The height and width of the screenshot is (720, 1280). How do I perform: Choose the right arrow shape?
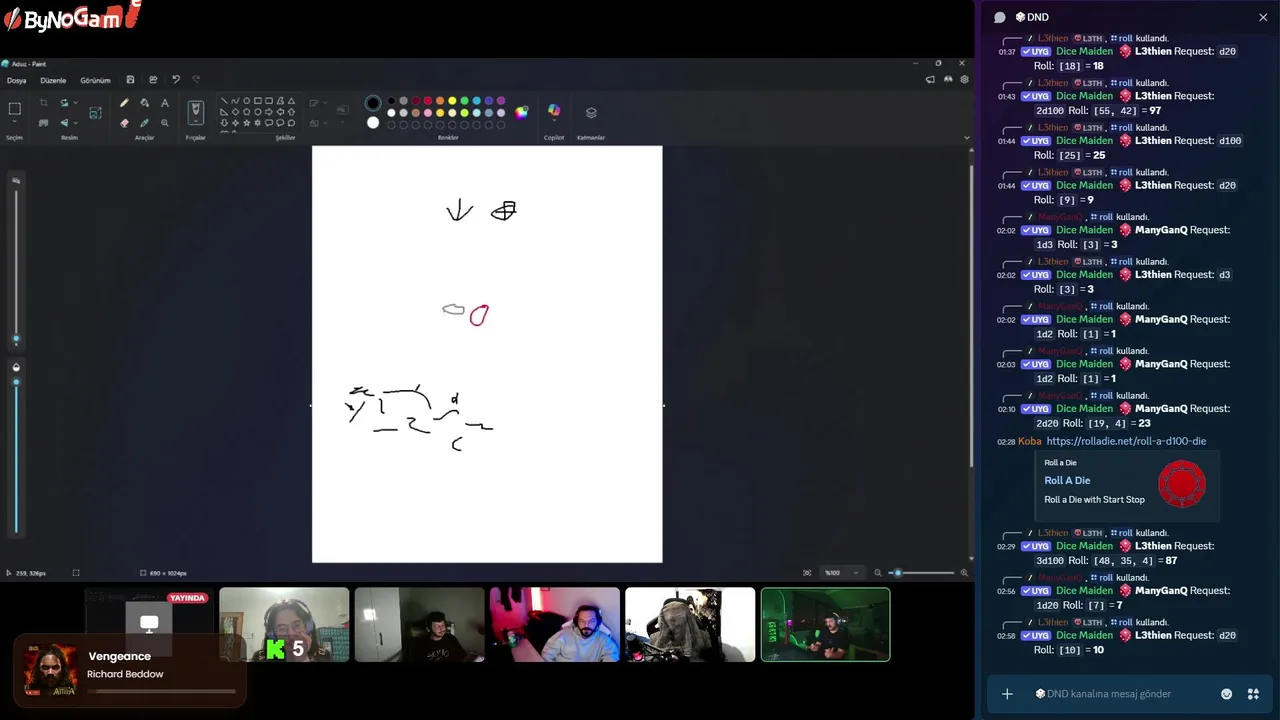(269, 112)
